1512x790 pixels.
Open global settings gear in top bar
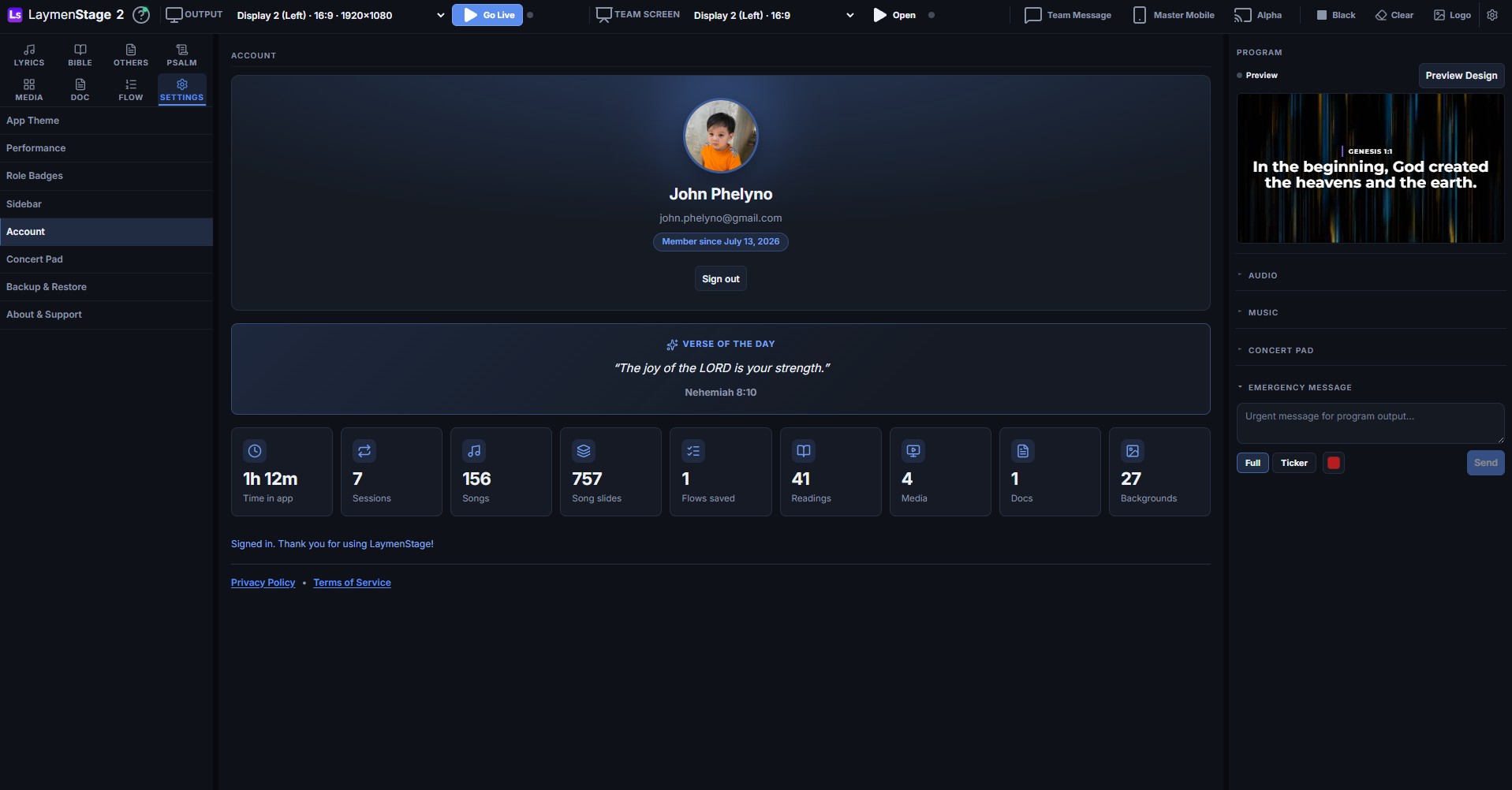[x=1492, y=15]
